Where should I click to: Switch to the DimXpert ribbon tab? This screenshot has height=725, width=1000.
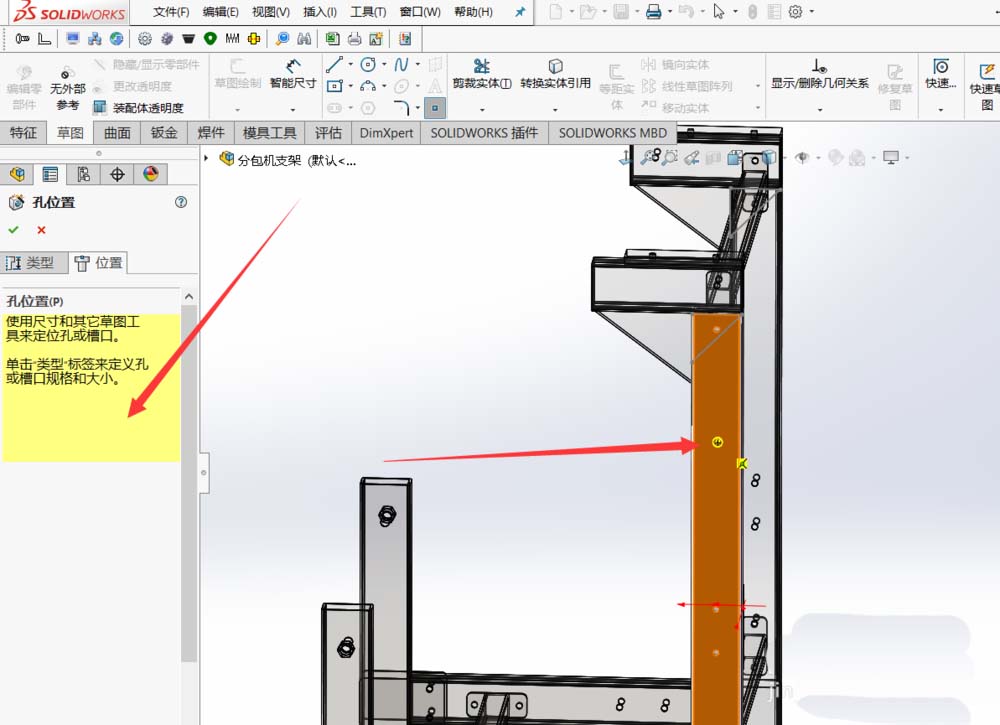(x=386, y=133)
